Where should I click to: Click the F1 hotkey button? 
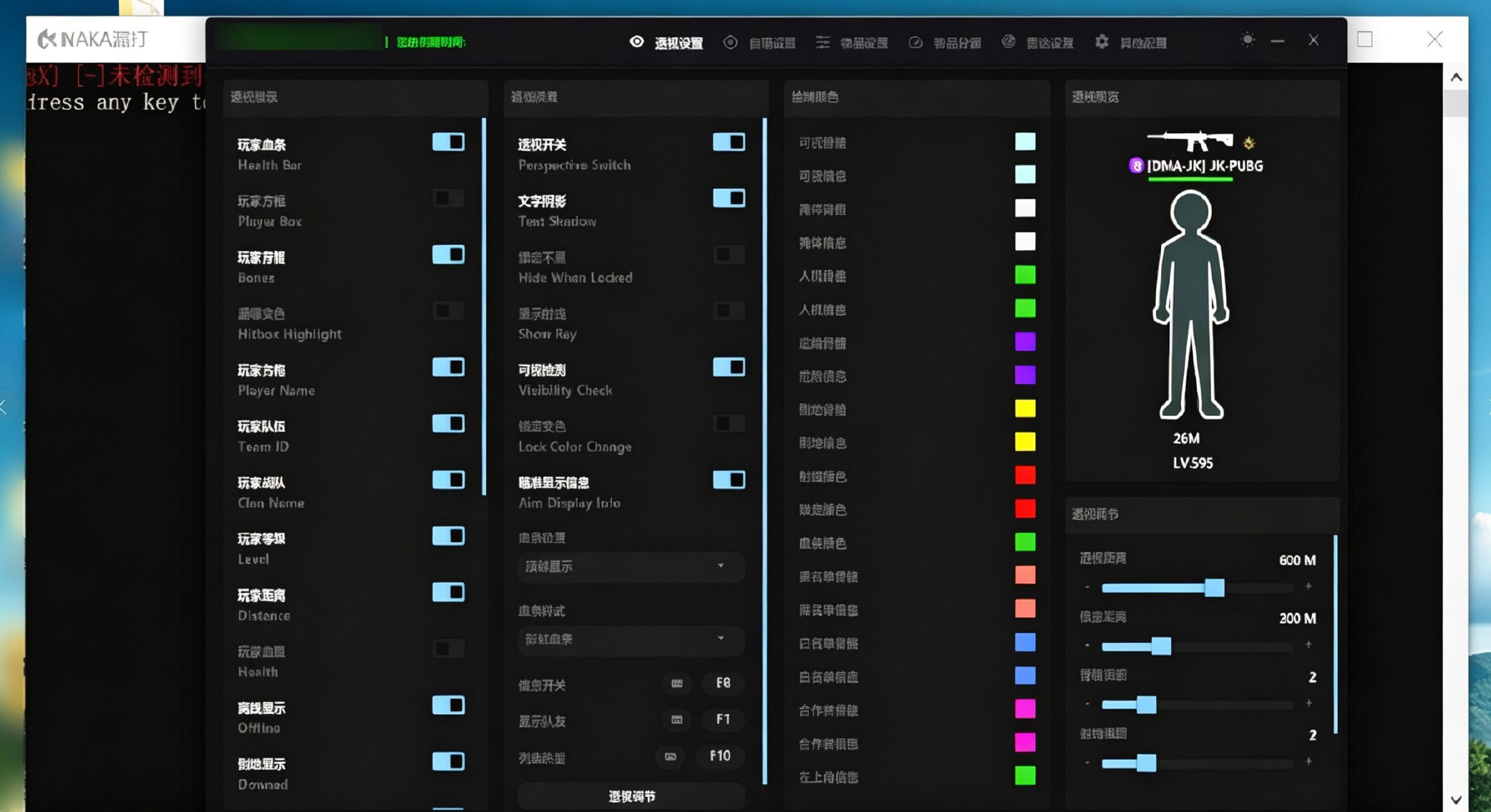[723, 719]
